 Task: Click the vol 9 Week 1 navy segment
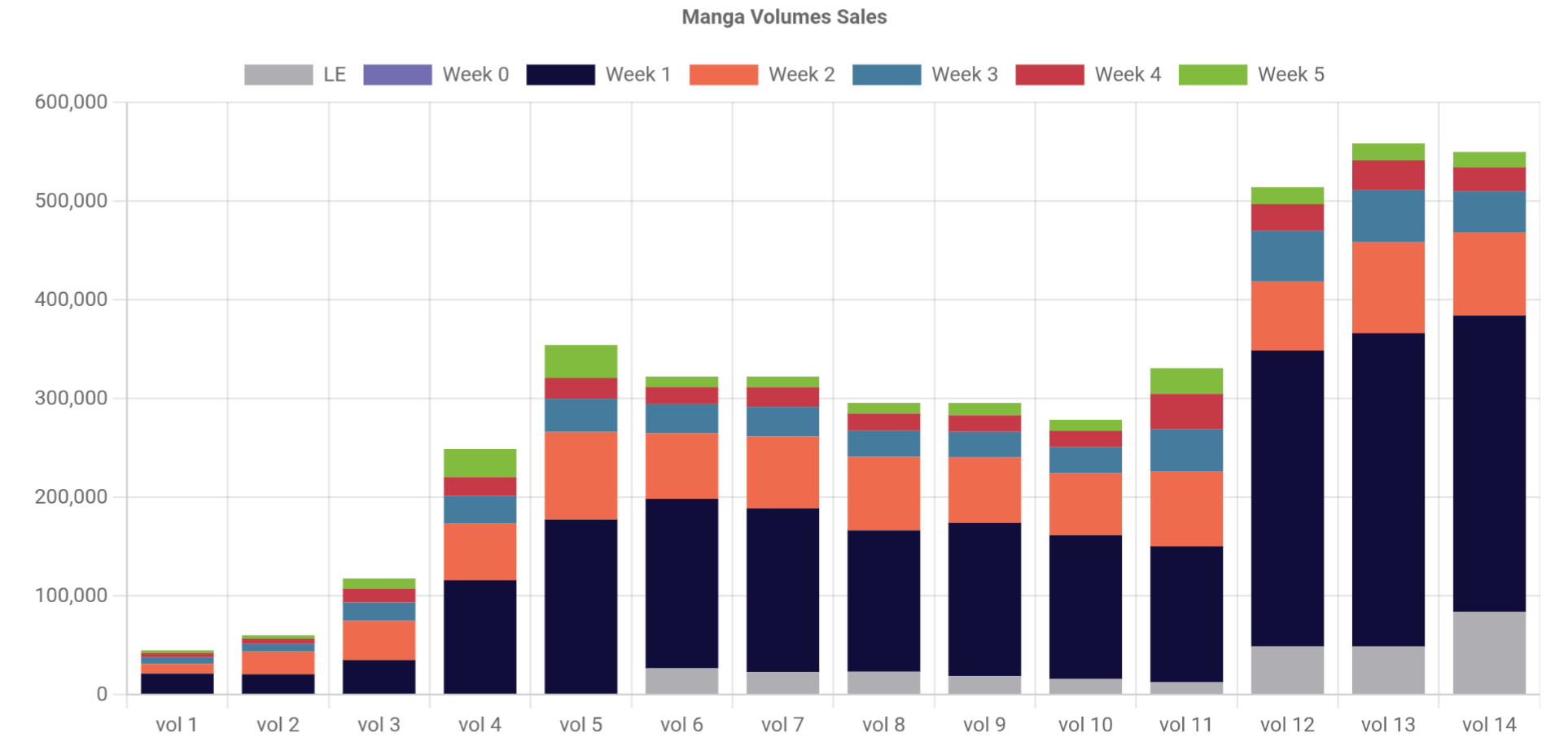[x=985, y=600]
